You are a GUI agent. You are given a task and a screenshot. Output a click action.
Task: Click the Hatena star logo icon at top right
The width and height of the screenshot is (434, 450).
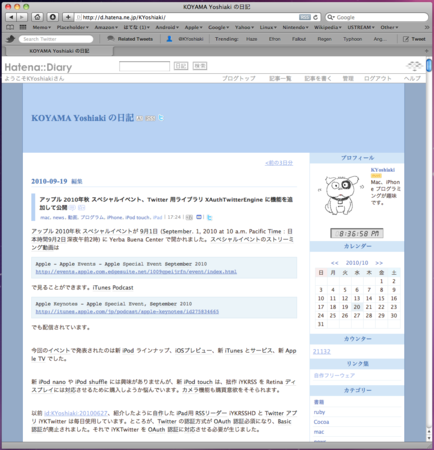click(x=414, y=66)
